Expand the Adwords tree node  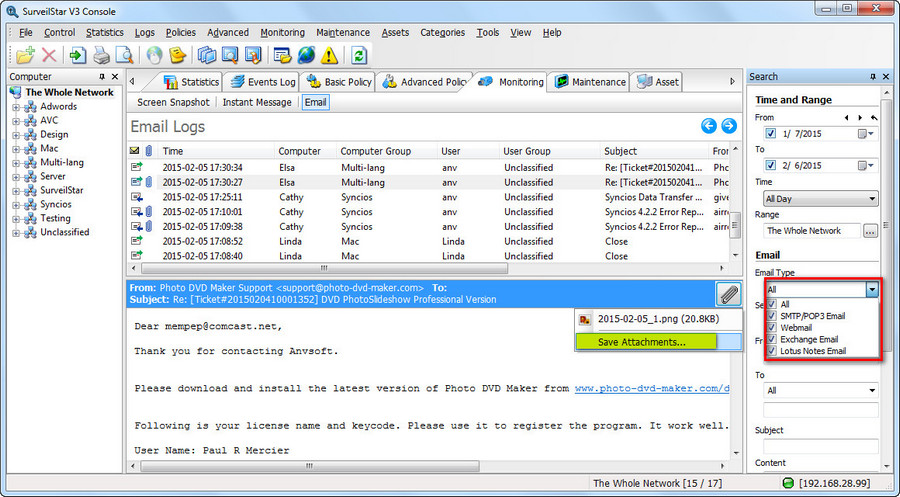coord(16,107)
